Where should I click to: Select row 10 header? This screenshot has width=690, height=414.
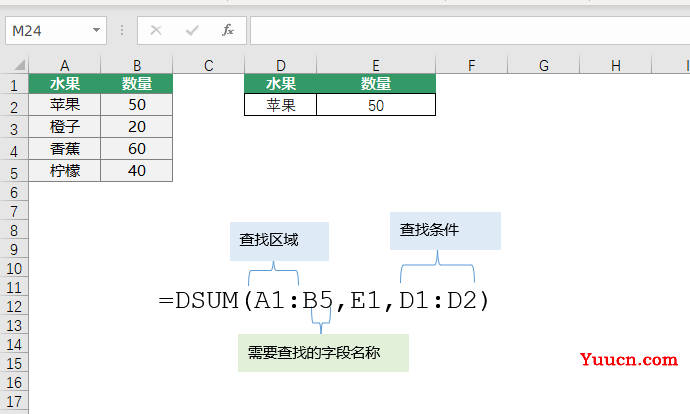tap(14, 268)
